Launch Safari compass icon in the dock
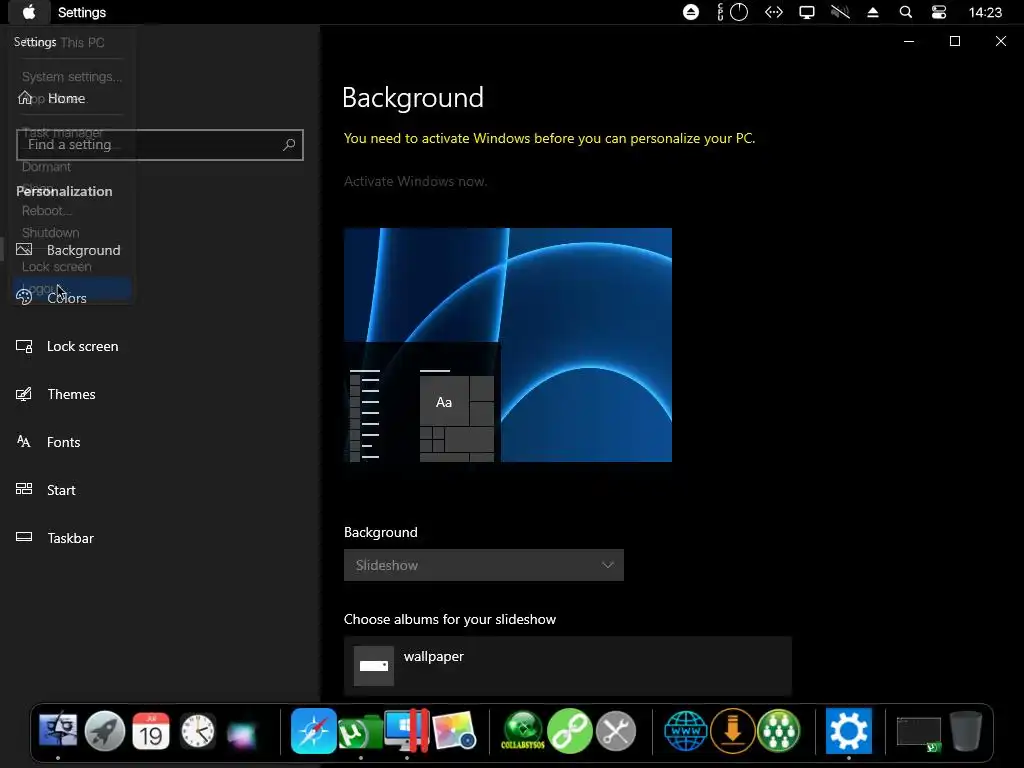The image size is (1024, 768). tap(314, 731)
